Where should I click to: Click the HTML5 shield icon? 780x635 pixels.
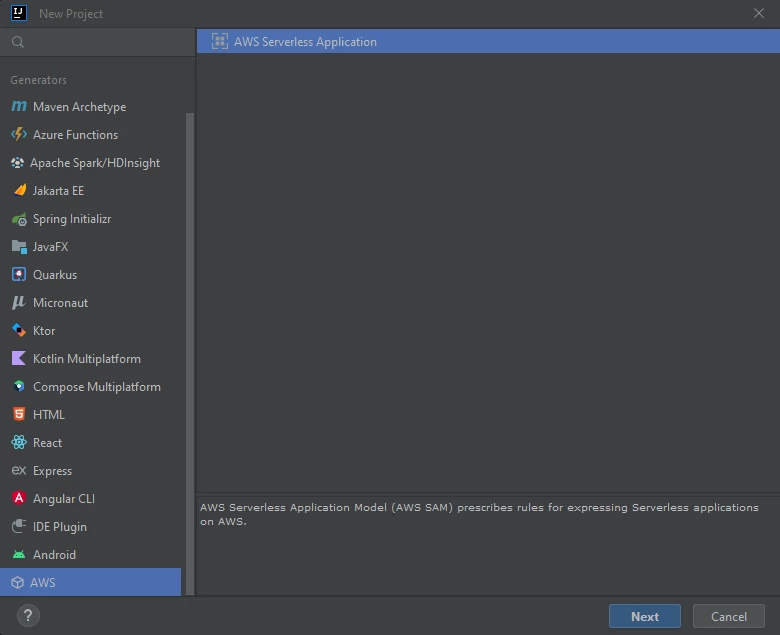coord(19,414)
